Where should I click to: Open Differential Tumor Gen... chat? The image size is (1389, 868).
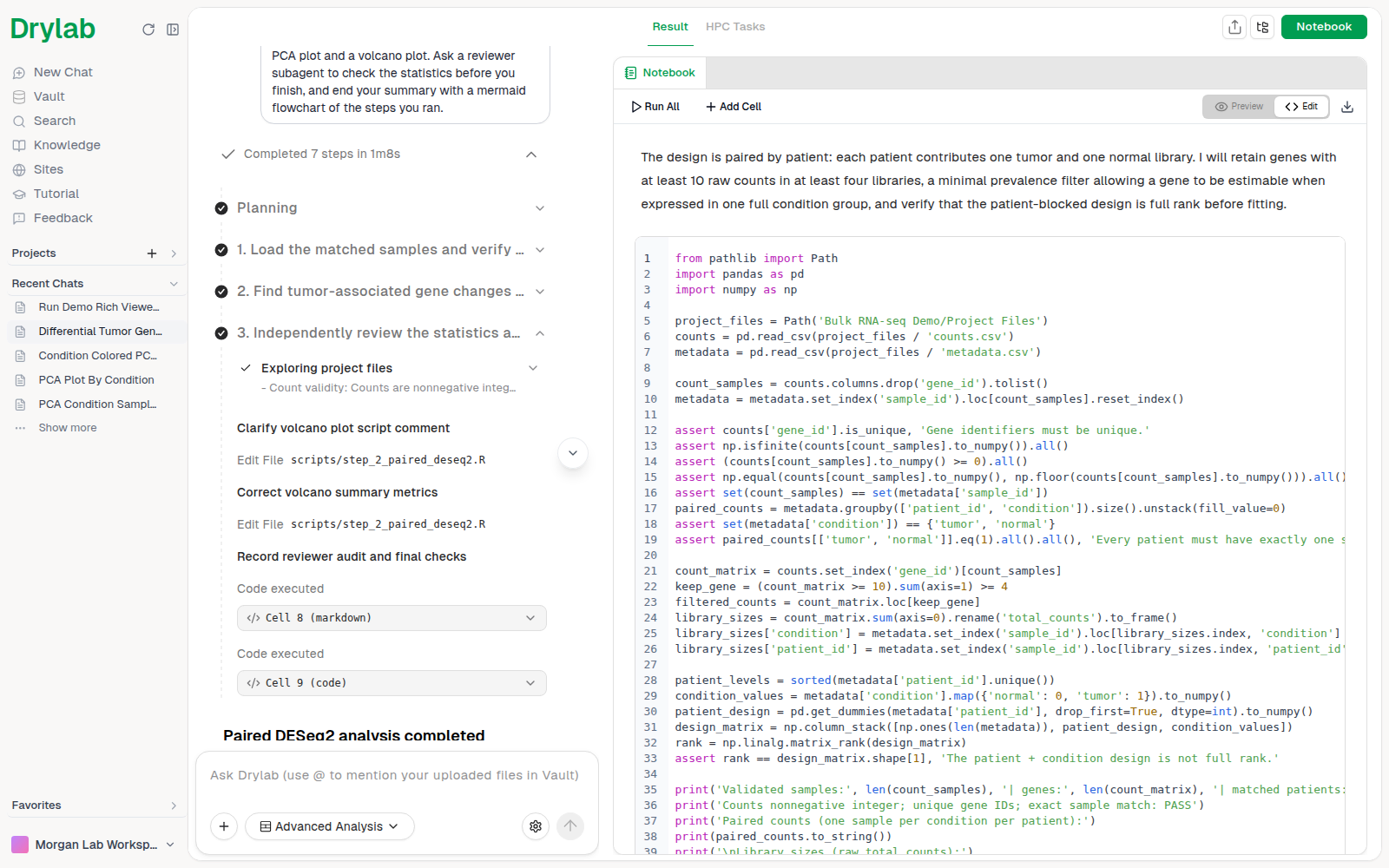click(x=97, y=332)
